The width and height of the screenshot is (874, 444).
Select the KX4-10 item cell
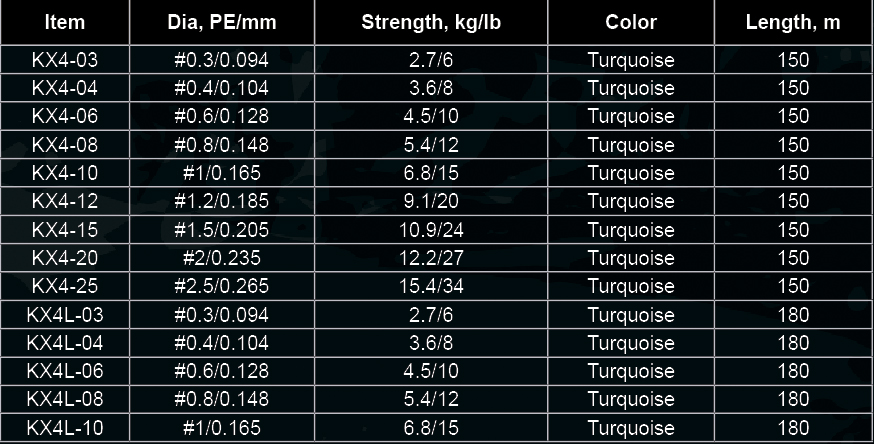tap(65, 173)
